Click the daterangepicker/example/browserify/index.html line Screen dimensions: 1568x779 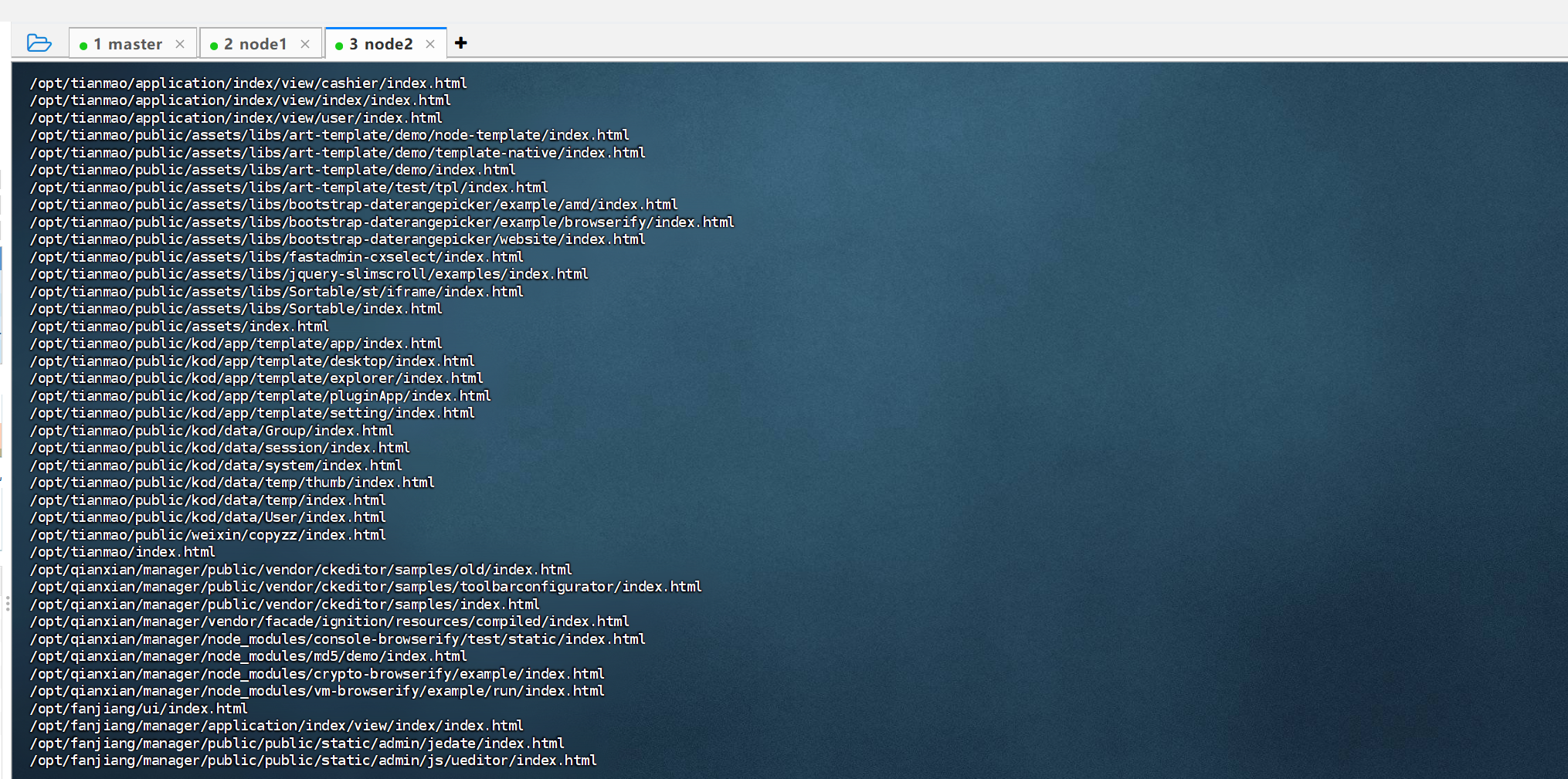pyautogui.click(x=382, y=222)
